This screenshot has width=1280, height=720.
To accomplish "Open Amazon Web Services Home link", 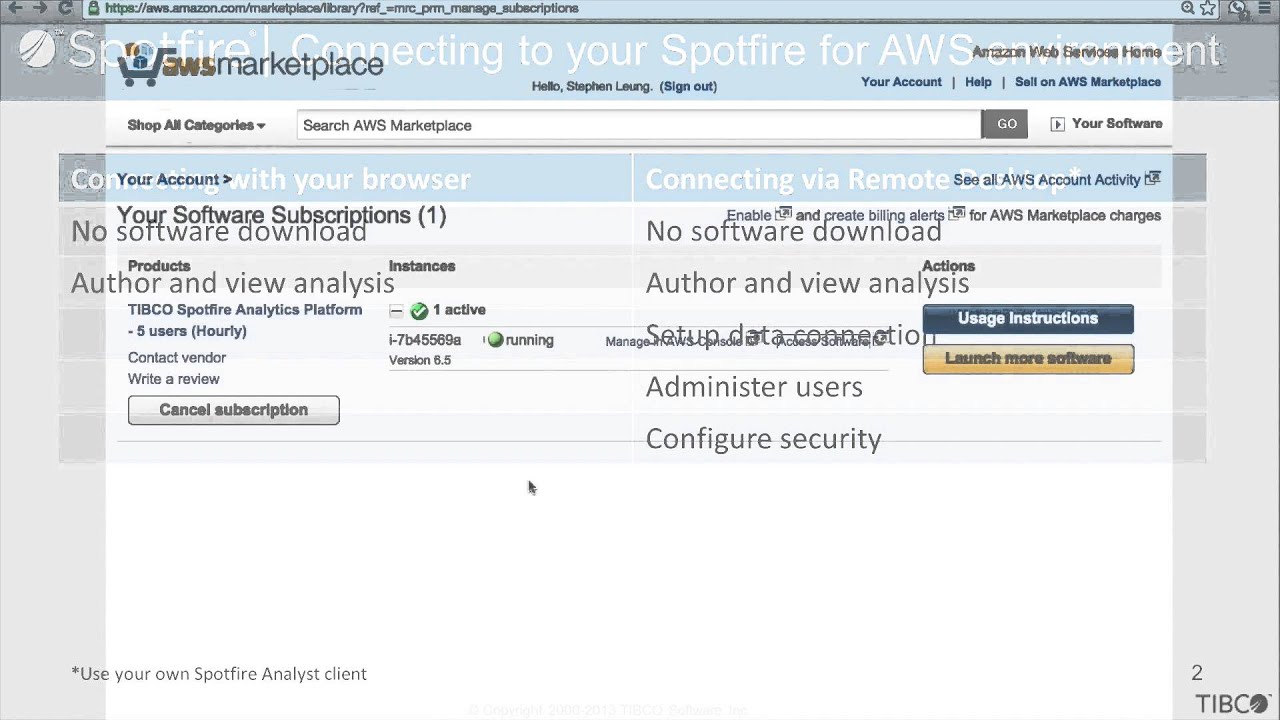I will tap(1067, 52).
